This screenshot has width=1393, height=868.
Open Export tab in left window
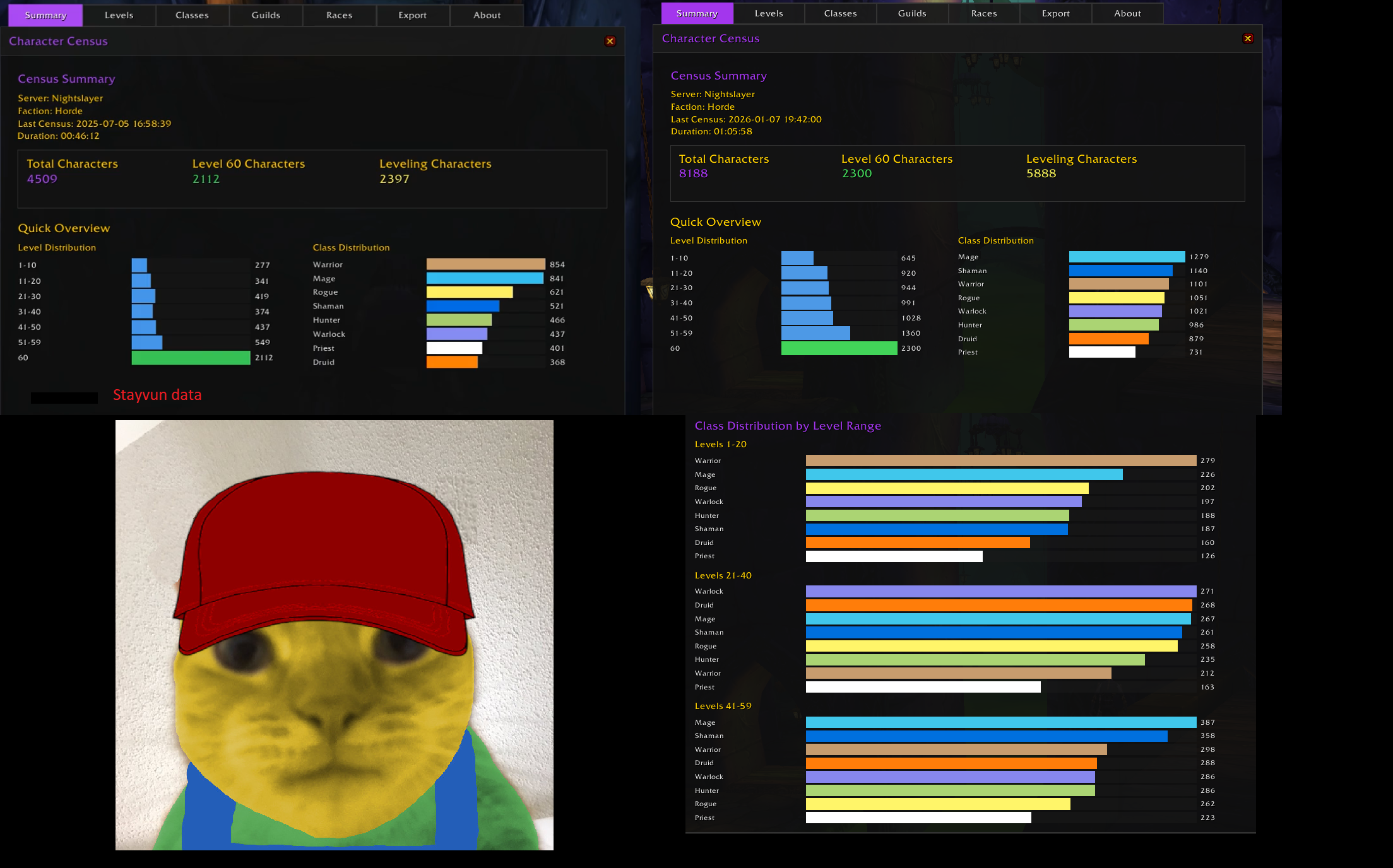click(x=412, y=15)
